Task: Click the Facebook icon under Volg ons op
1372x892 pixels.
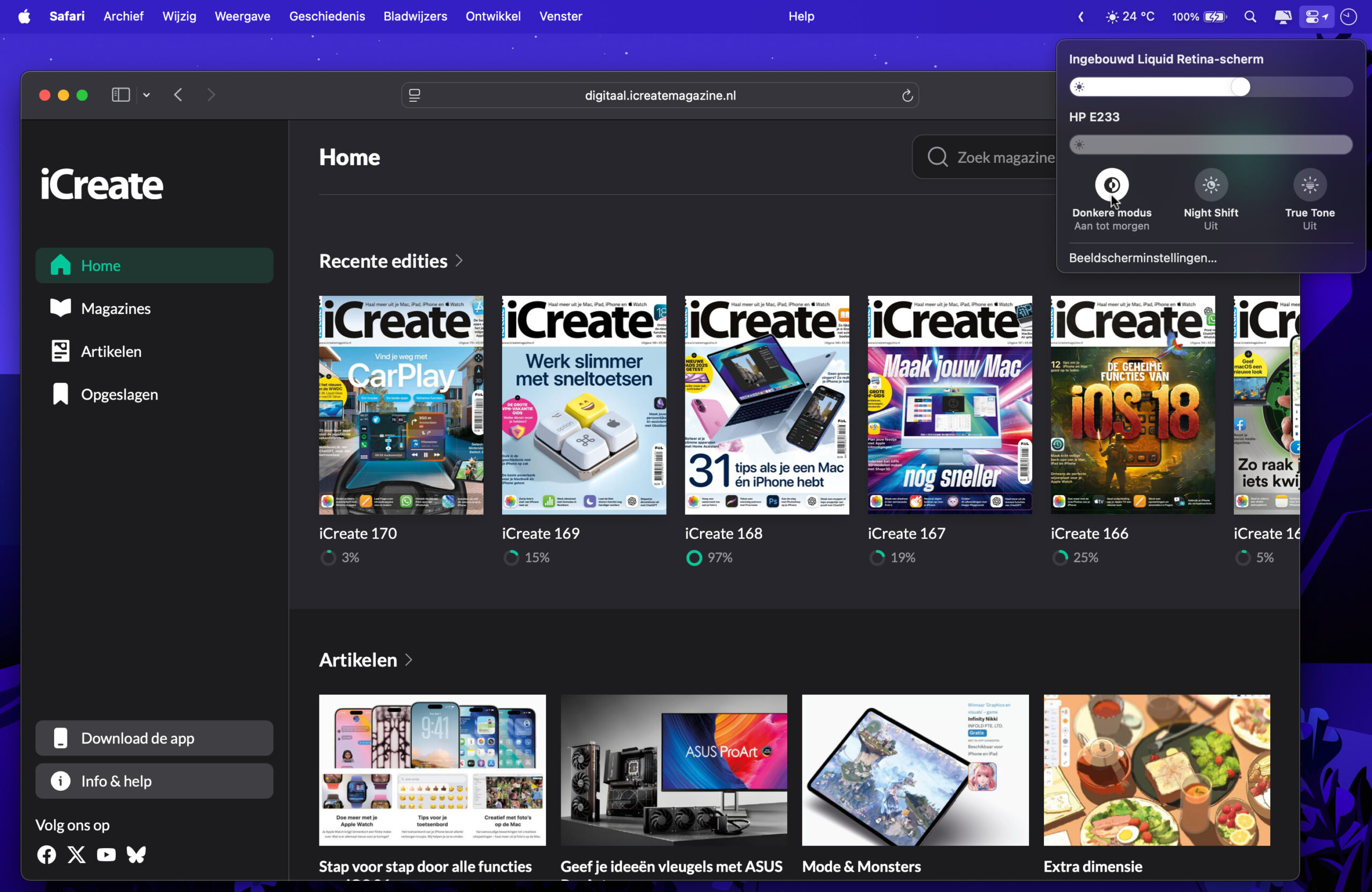Action: tap(47, 854)
